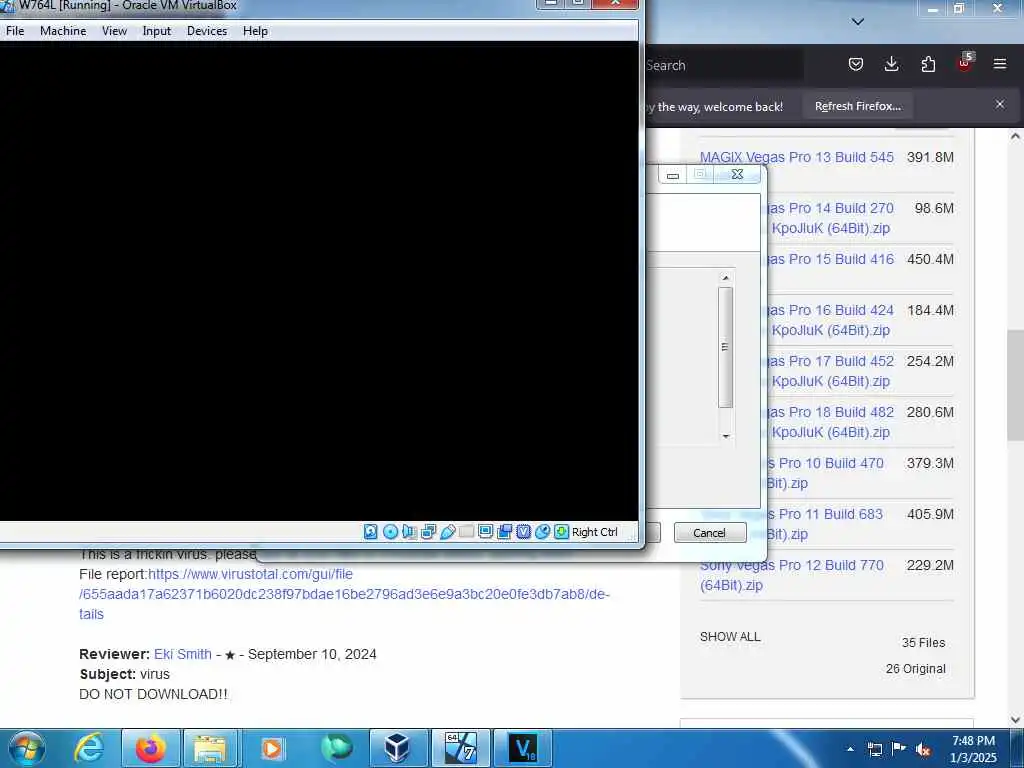
Task: Click the Action Center flag tray icon
Action: [899, 749]
